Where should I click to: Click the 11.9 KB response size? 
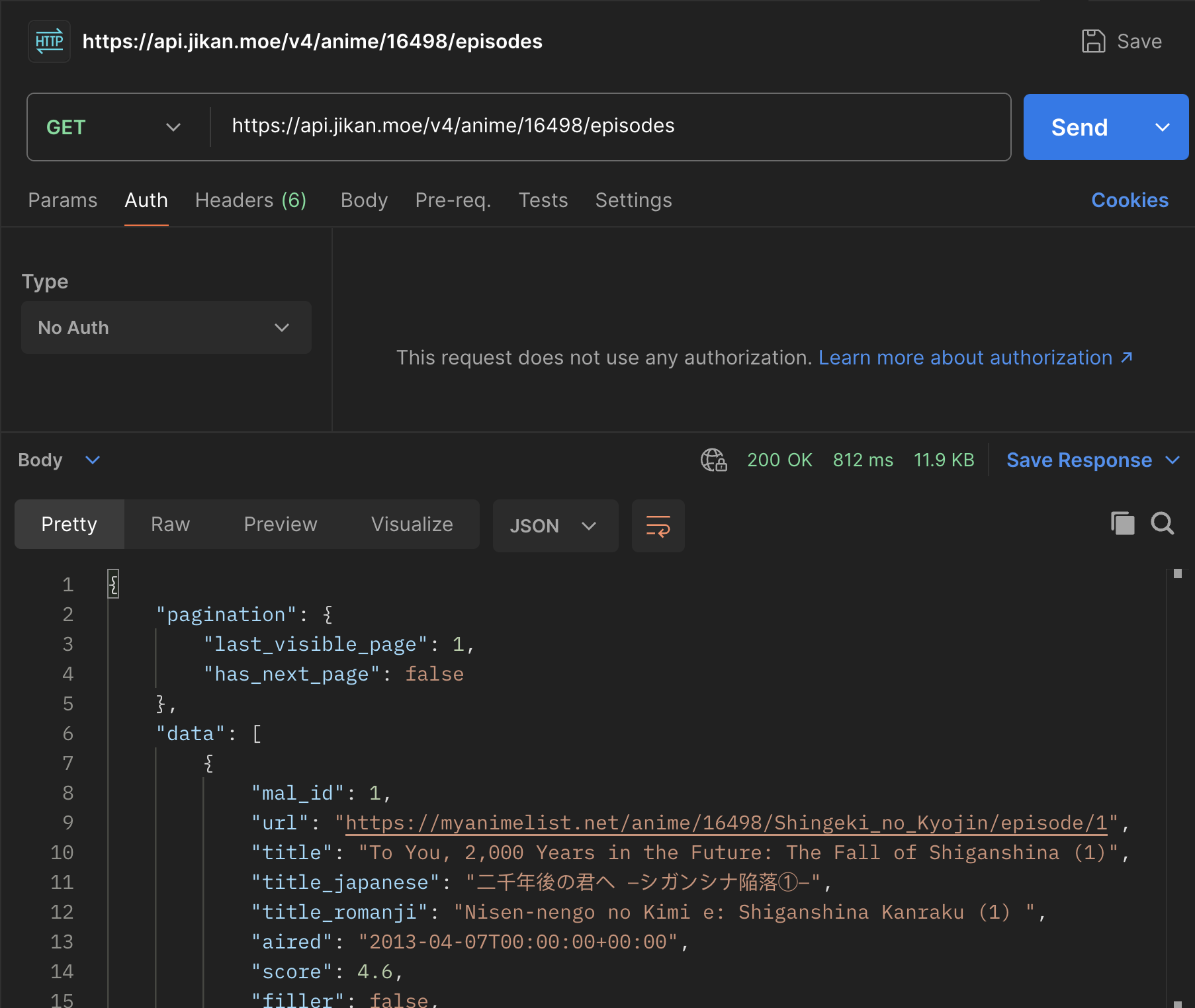pyautogui.click(x=944, y=460)
